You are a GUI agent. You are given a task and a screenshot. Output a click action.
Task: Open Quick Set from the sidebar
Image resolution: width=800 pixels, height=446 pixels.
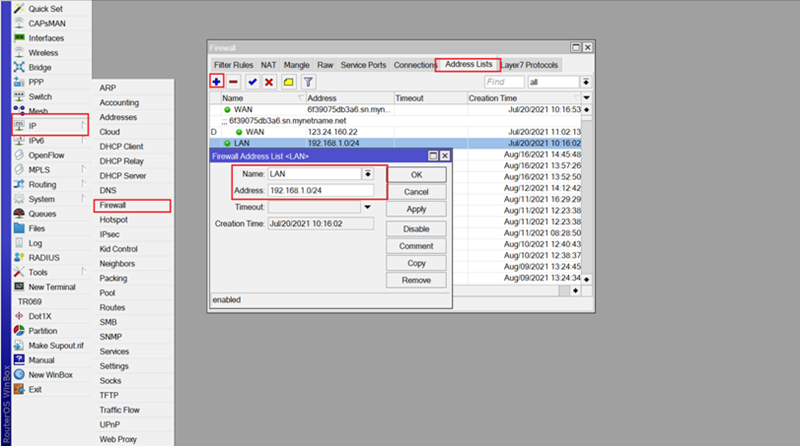click(x=45, y=8)
